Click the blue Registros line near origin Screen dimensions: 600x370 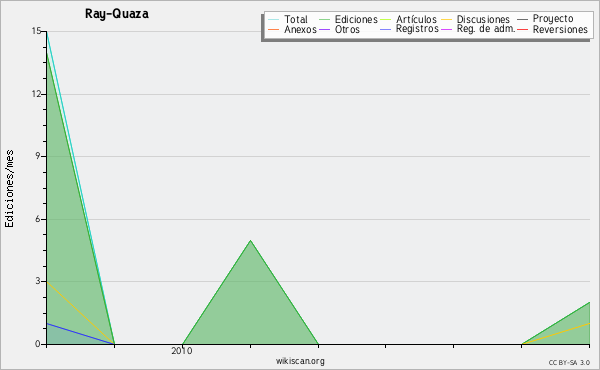point(80,334)
